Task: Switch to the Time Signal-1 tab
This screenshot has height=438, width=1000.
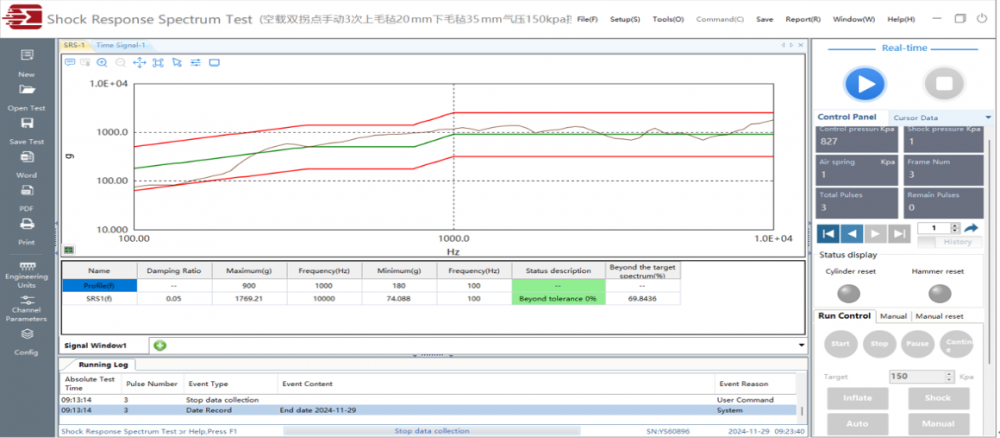Action: click(120, 45)
